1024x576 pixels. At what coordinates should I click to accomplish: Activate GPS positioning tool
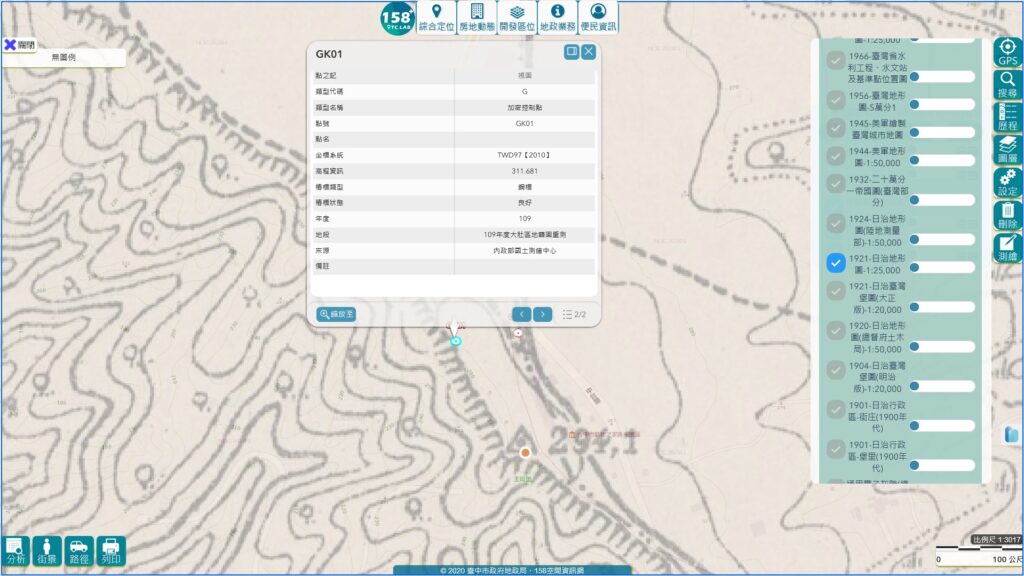tap(1008, 52)
